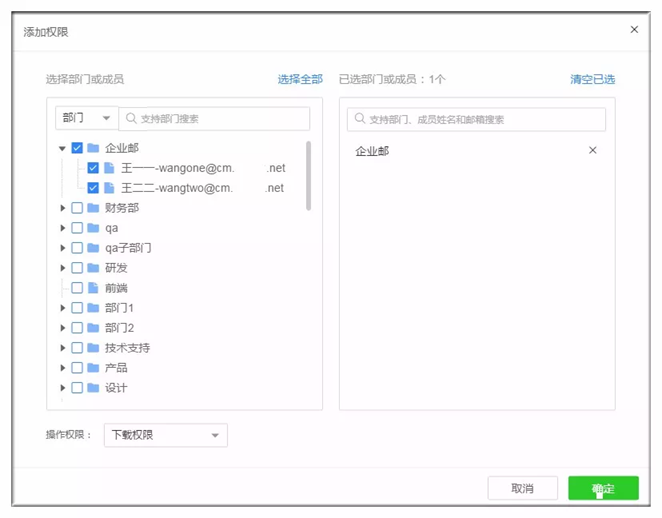Click the department list vertical scrollbar
Image resolution: width=662 pixels, height=518 pixels.
[308, 175]
